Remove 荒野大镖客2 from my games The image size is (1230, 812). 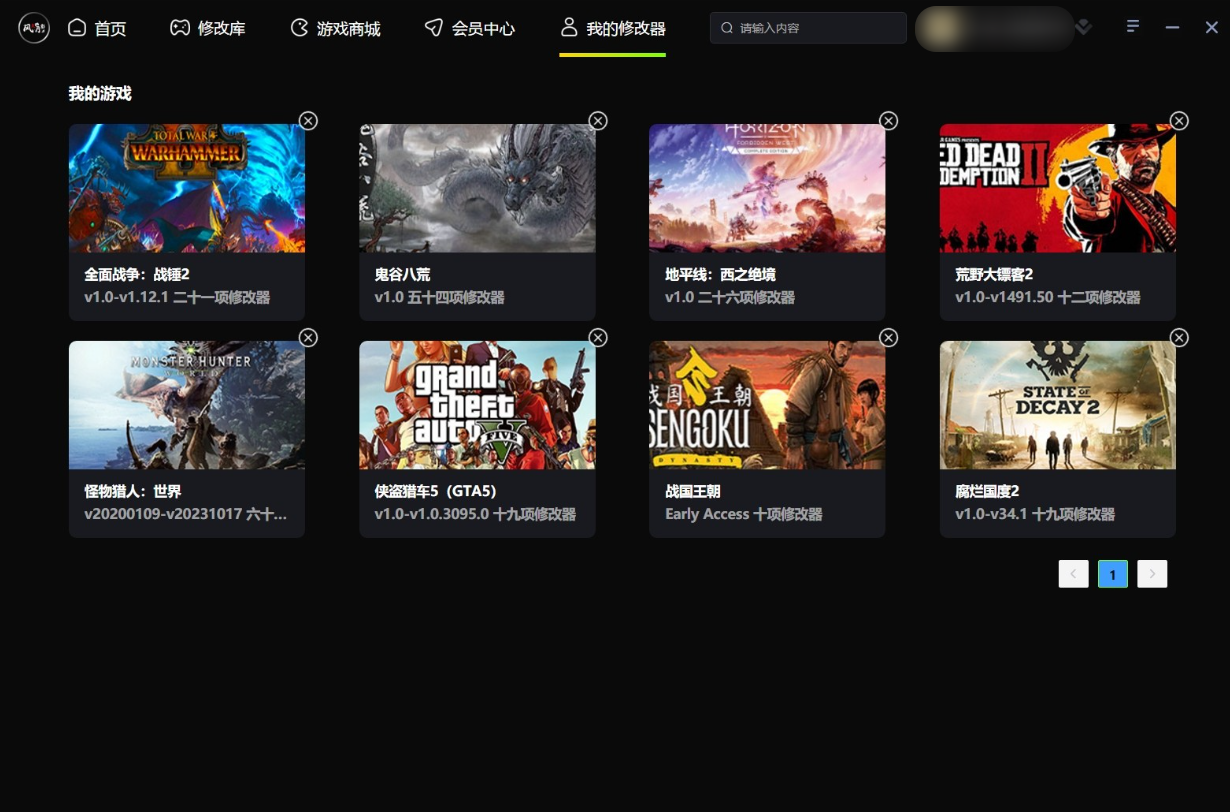coord(1179,121)
